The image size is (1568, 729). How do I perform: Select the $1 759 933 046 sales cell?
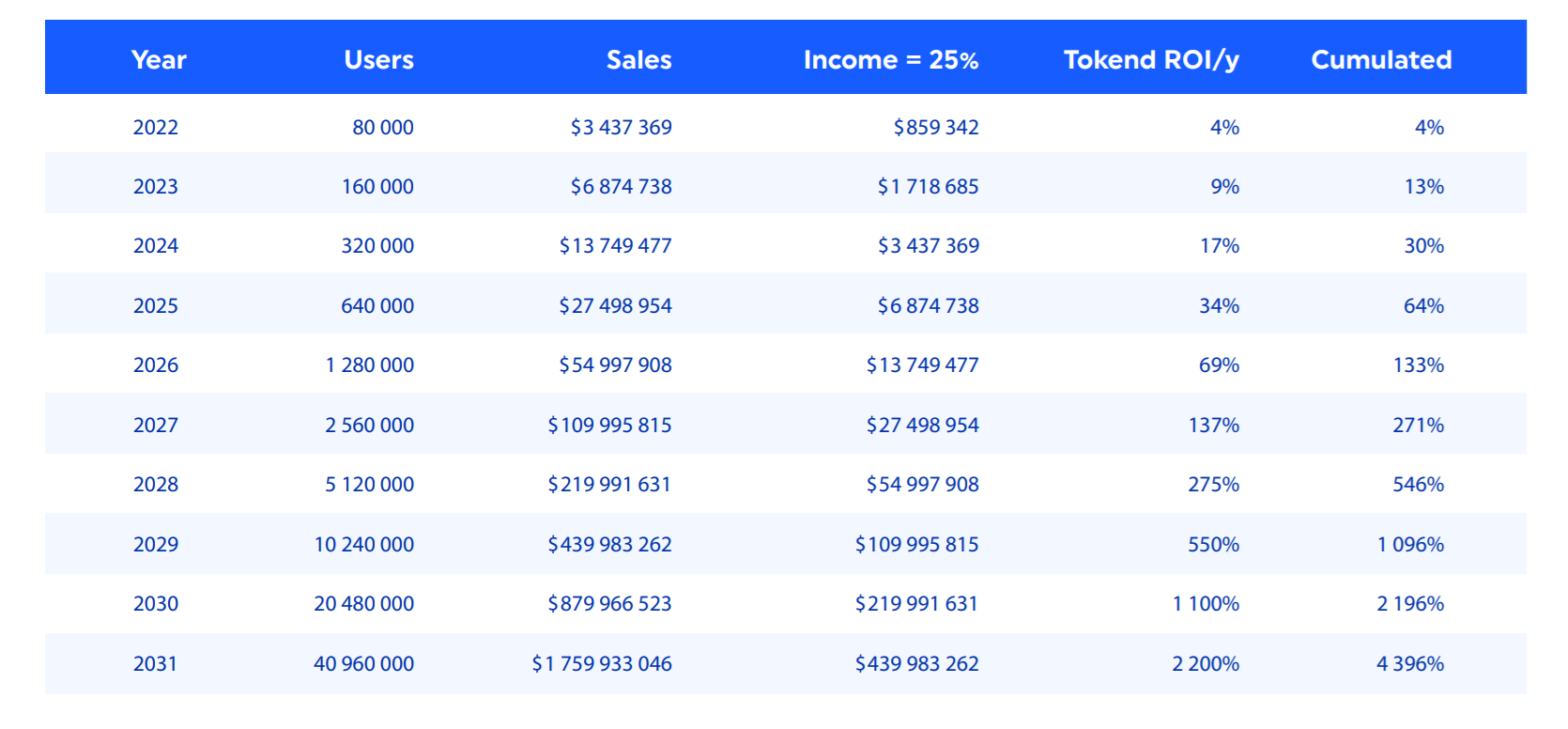[x=602, y=663]
